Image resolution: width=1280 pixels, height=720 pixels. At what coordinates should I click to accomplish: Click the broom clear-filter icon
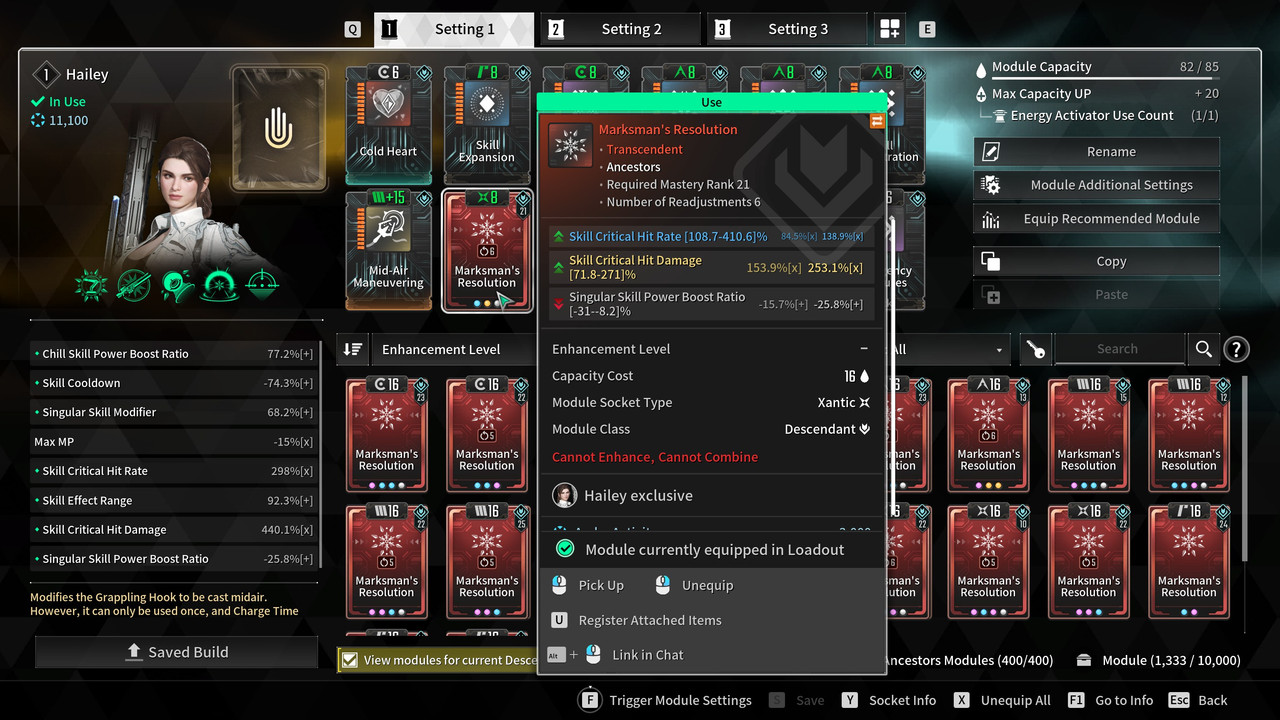1036,349
